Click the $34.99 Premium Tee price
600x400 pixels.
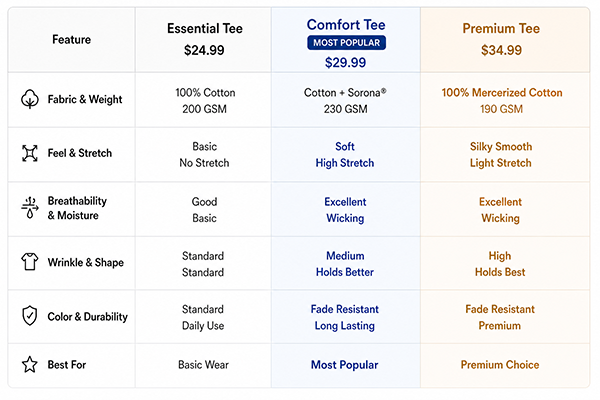(x=501, y=50)
